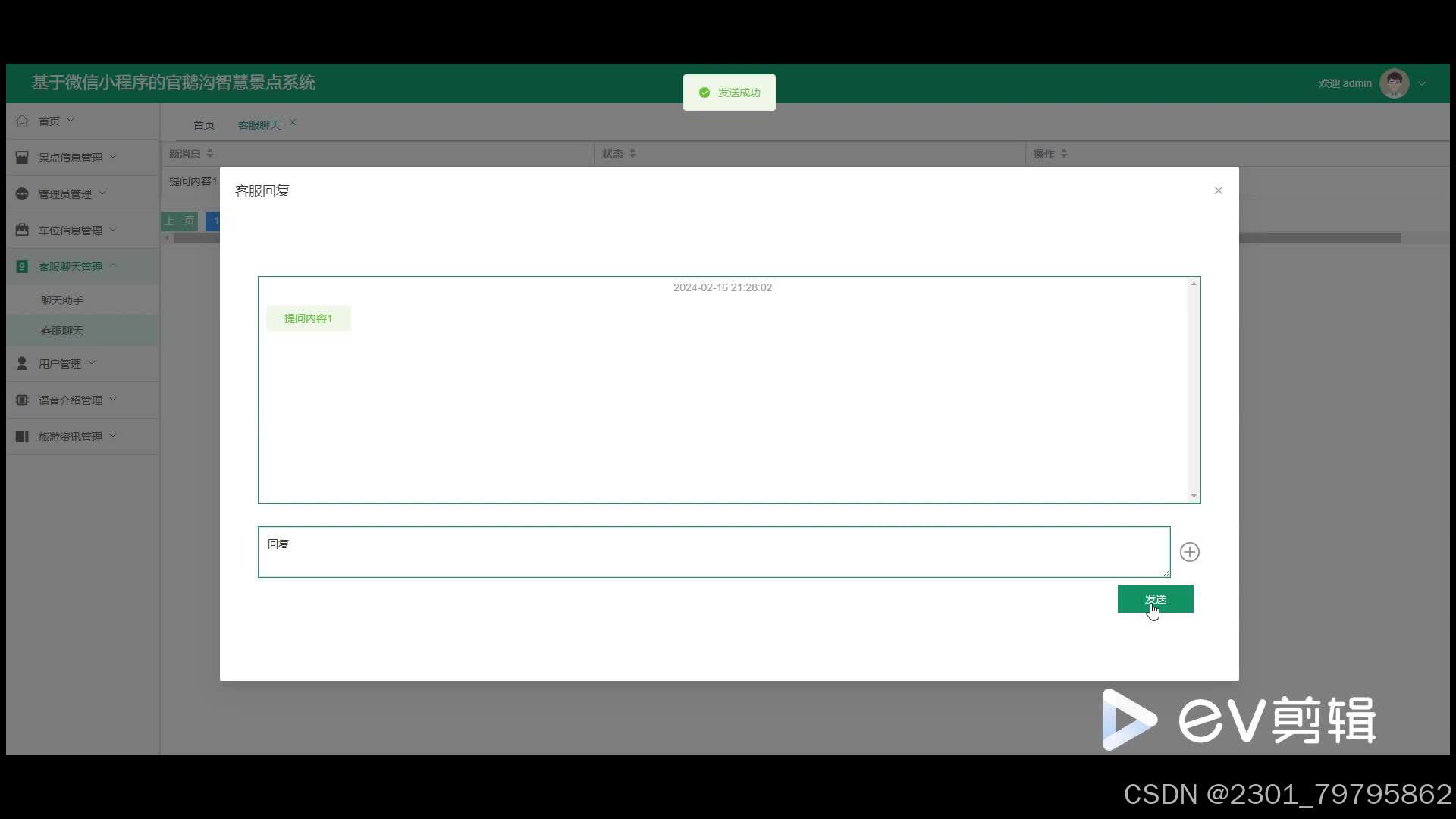Image resolution: width=1456 pixels, height=819 pixels.
Task: Sort by 状态 column arrows
Action: click(x=632, y=154)
